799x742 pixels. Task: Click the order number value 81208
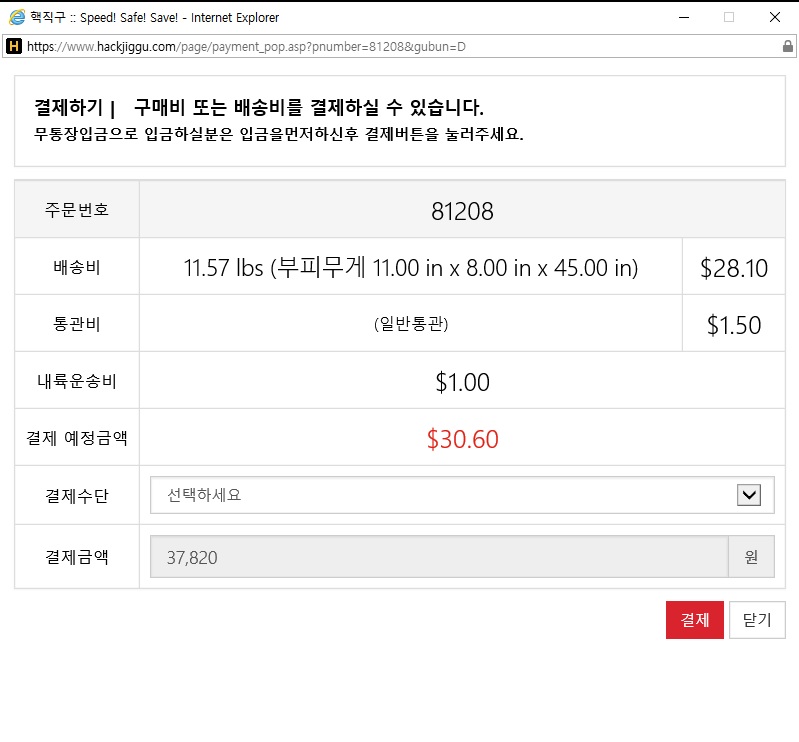(x=462, y=211)
